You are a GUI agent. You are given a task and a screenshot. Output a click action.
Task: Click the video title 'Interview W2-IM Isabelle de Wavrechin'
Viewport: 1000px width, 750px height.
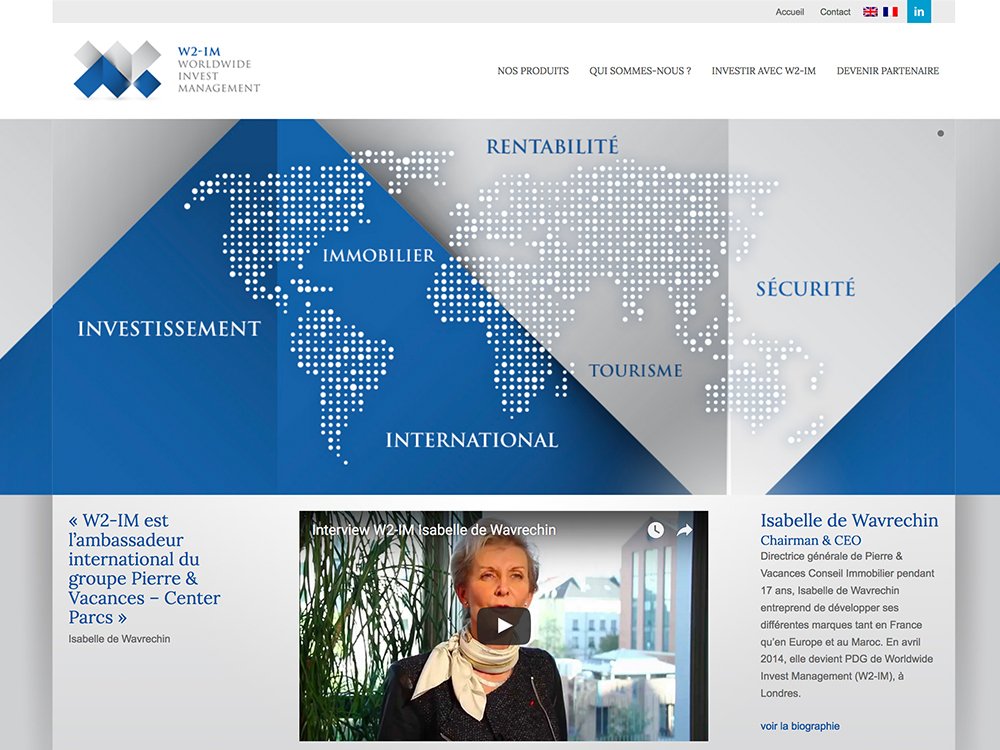434,530
